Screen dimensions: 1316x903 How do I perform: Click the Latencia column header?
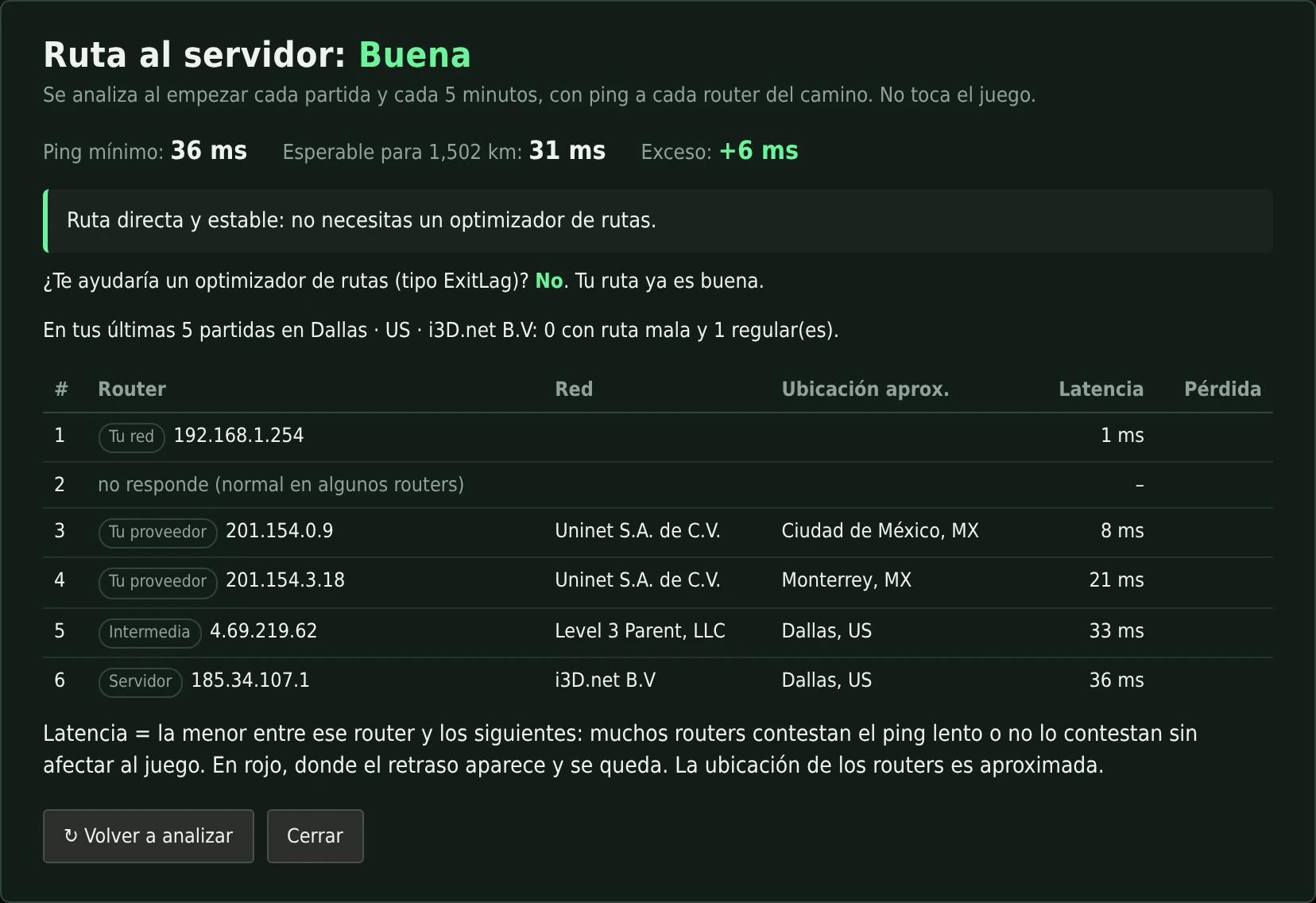[1101, 389]
